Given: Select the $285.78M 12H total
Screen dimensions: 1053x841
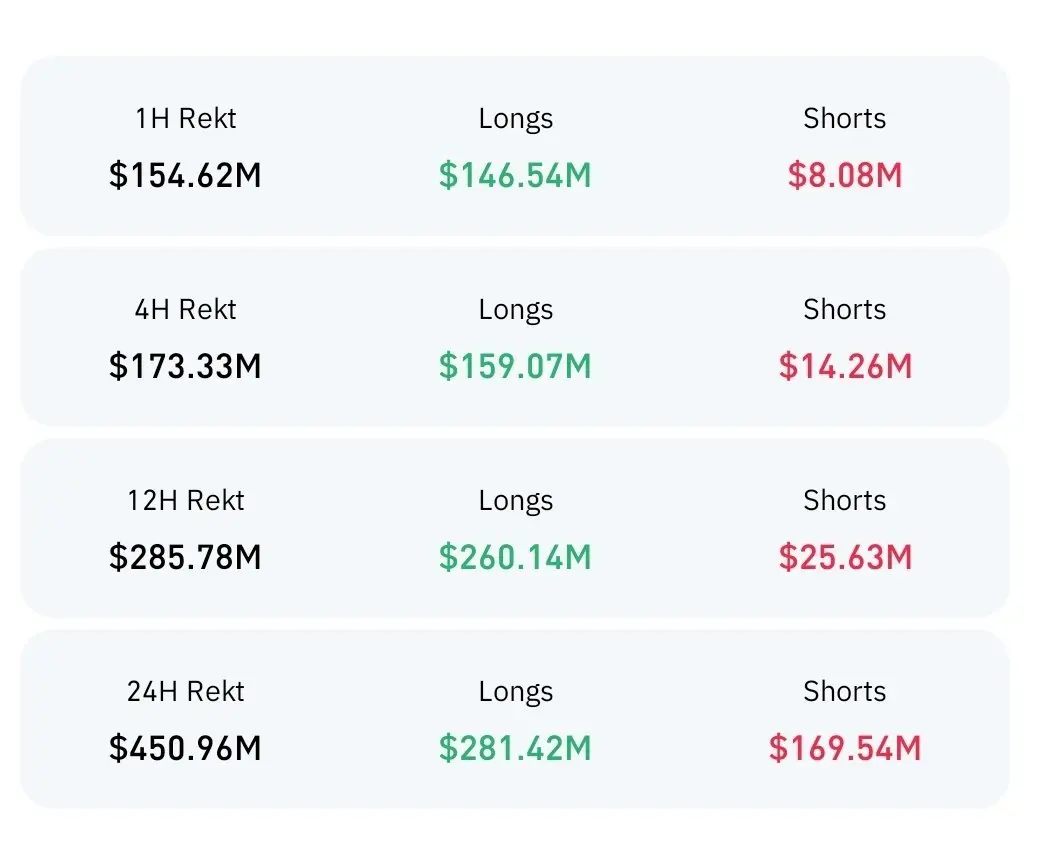Looking at the screenshot, I should point(185,557).
